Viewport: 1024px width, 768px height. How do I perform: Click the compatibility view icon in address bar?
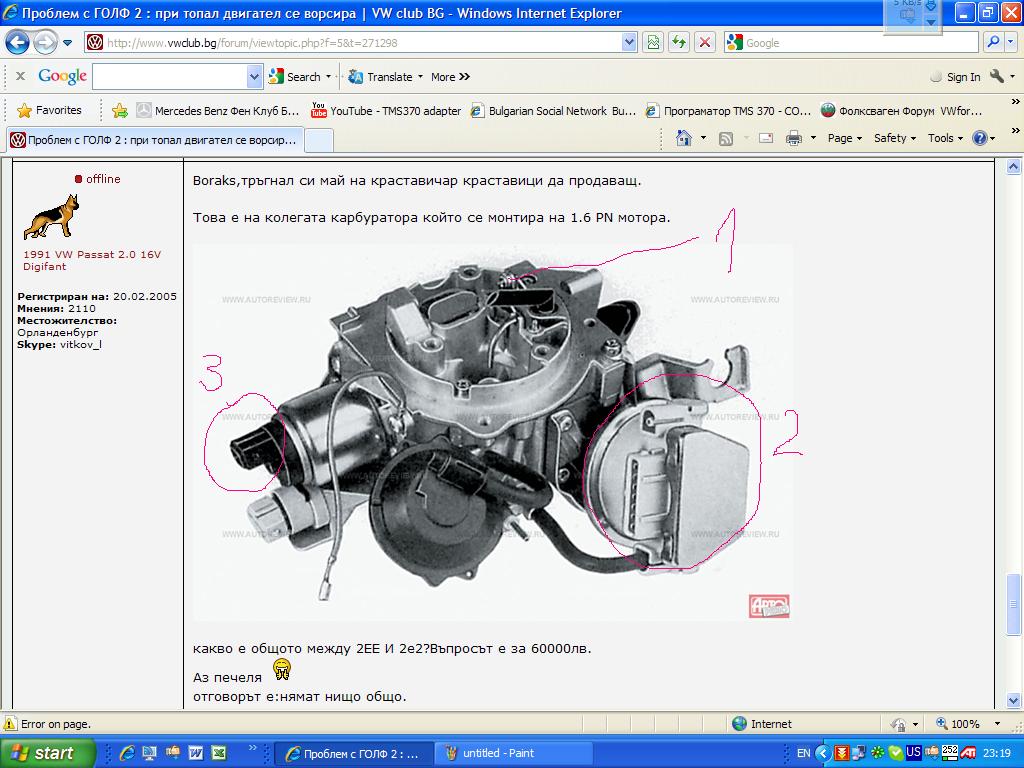pyautogui.click(x=653, y=42)
